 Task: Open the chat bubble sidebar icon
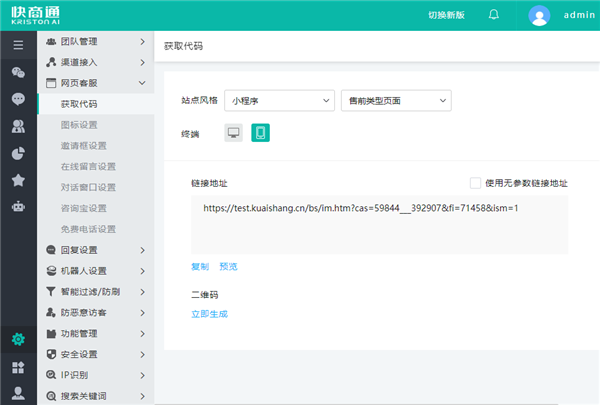tap(18, 99)
